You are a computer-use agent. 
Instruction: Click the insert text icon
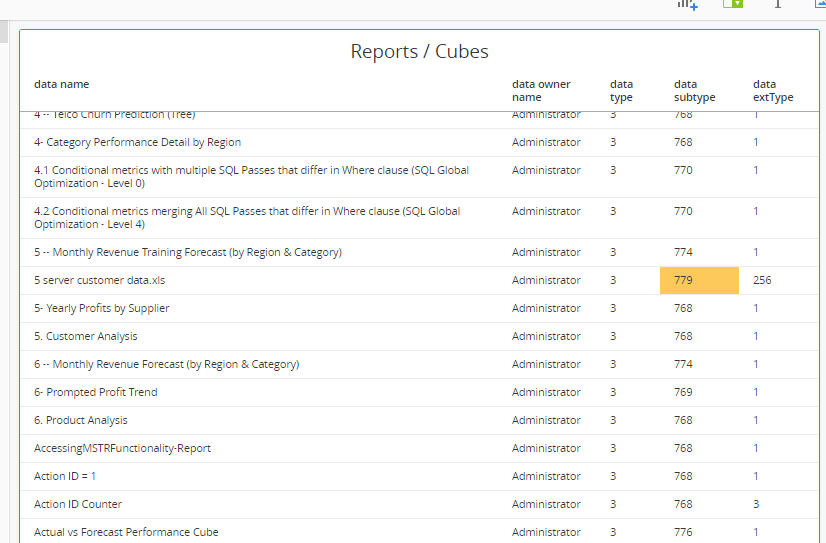[x=778, y=4]
